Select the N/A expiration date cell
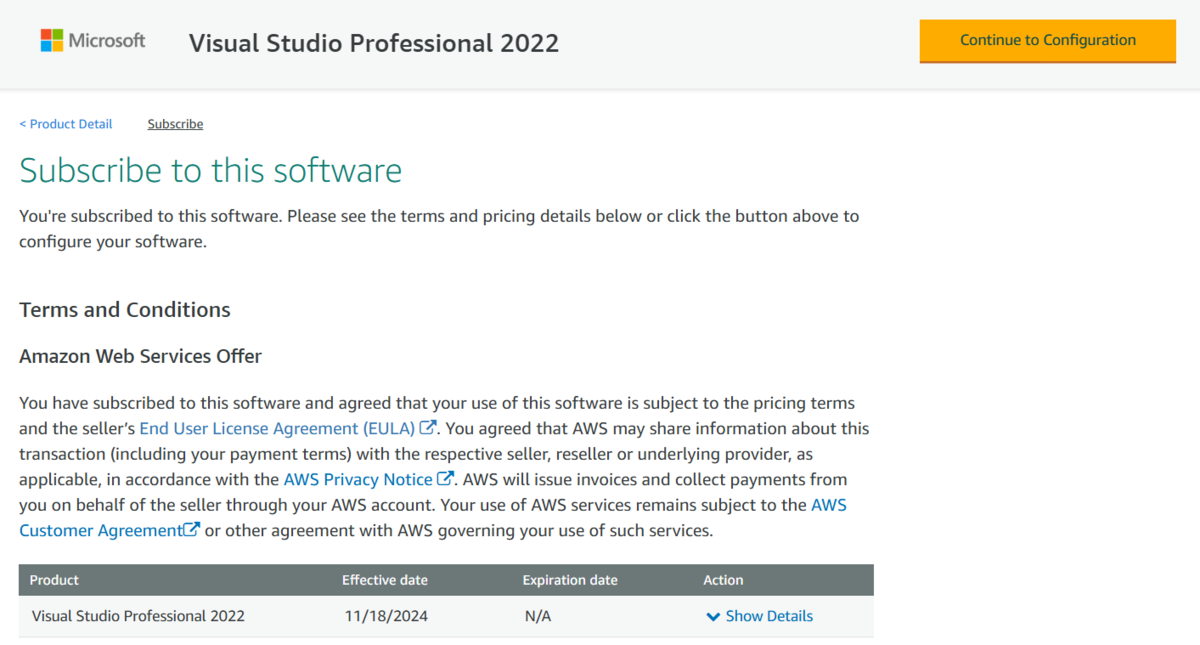Viewport: 1200px width, 645px height. point(538,616)
